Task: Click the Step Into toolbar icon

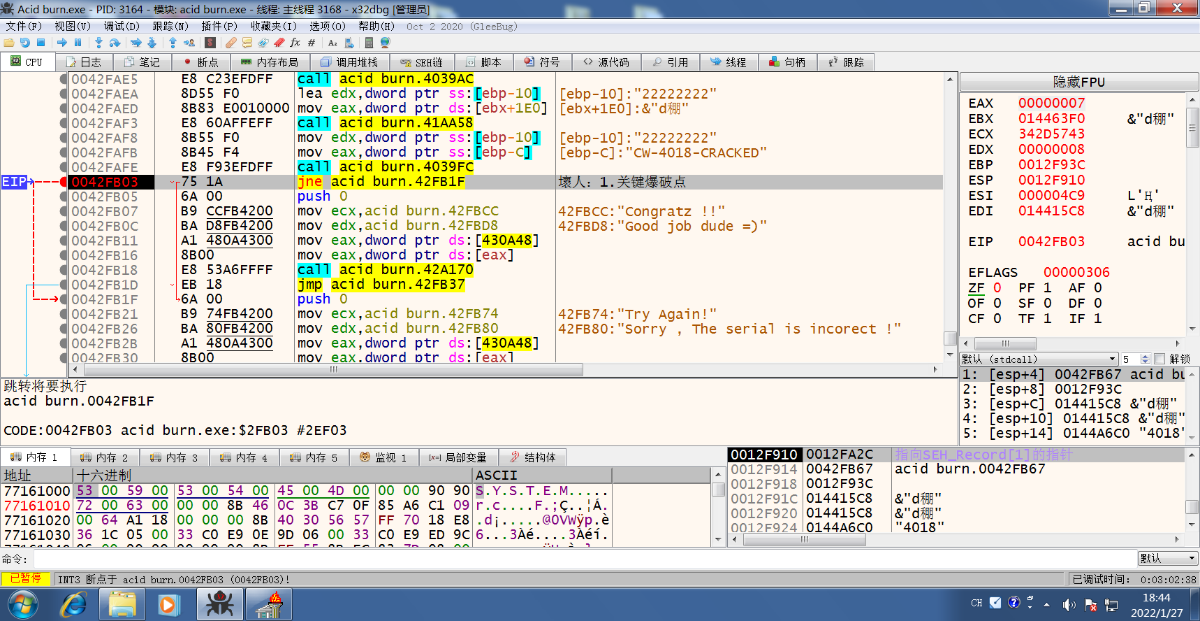Action: point(98,43)
